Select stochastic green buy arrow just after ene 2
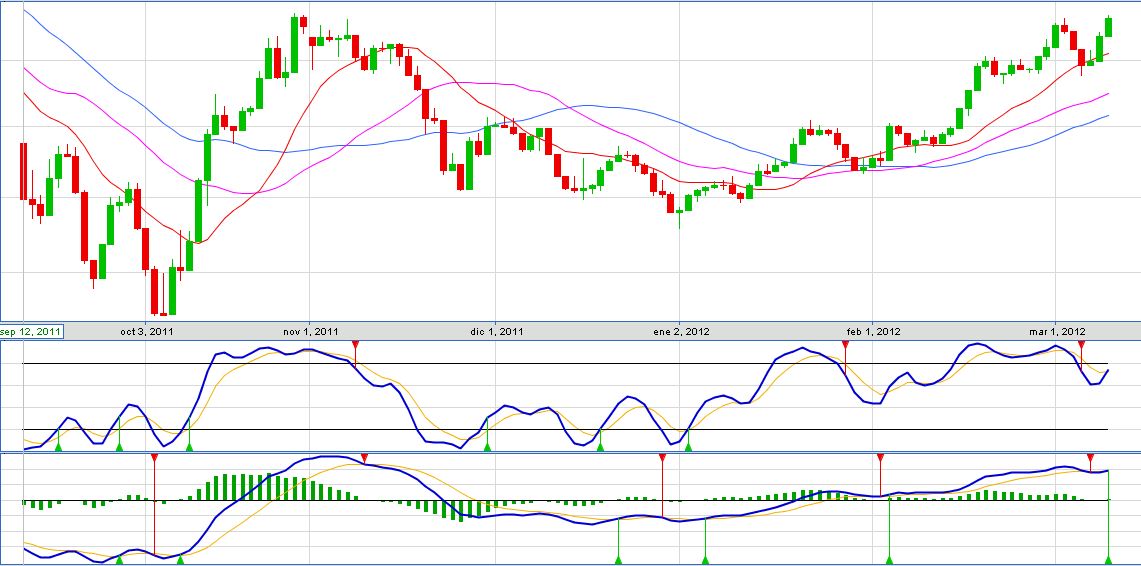The image size is (1141, 566). coord(688,447)
